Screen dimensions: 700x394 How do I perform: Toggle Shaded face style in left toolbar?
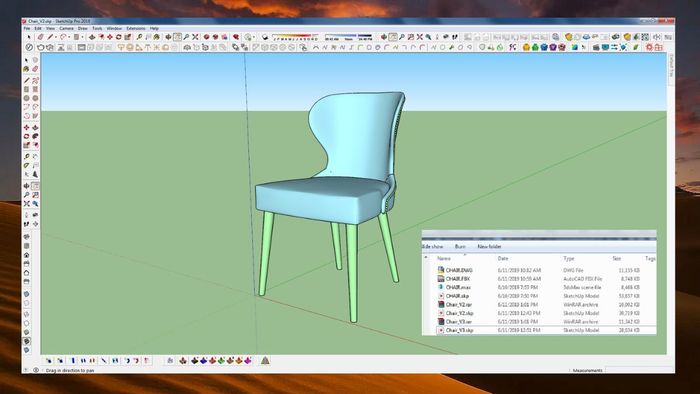[26, 332]
